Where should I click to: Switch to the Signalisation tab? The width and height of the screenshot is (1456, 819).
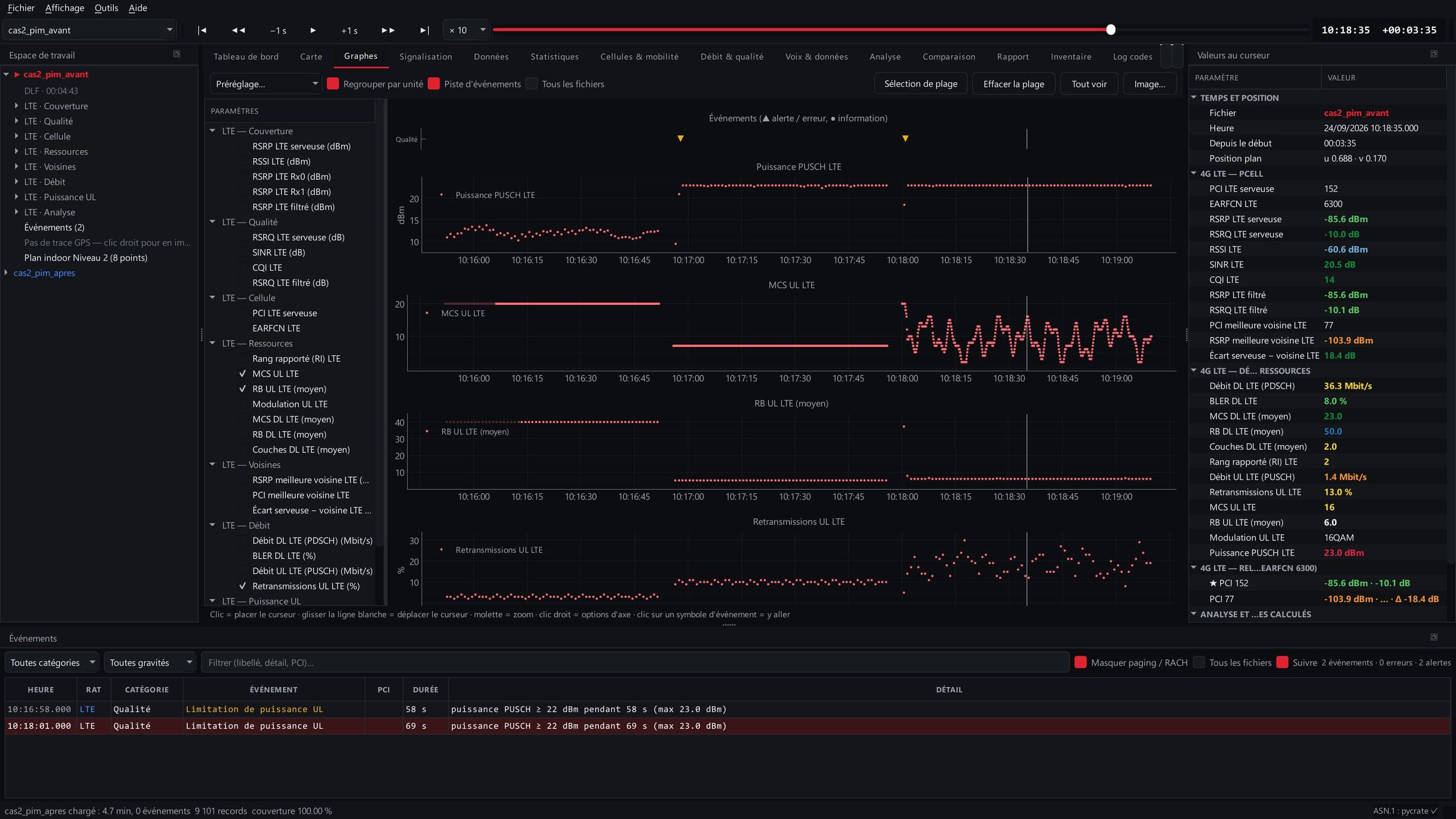tap(425, 56)
